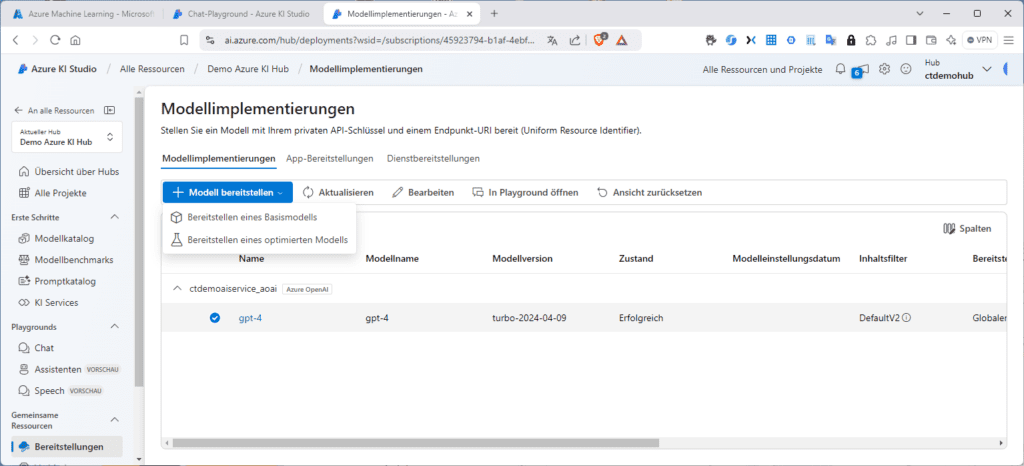
Task: Collapse the Gemeinsame Ressourcen section
Action: tap(114, 420)
